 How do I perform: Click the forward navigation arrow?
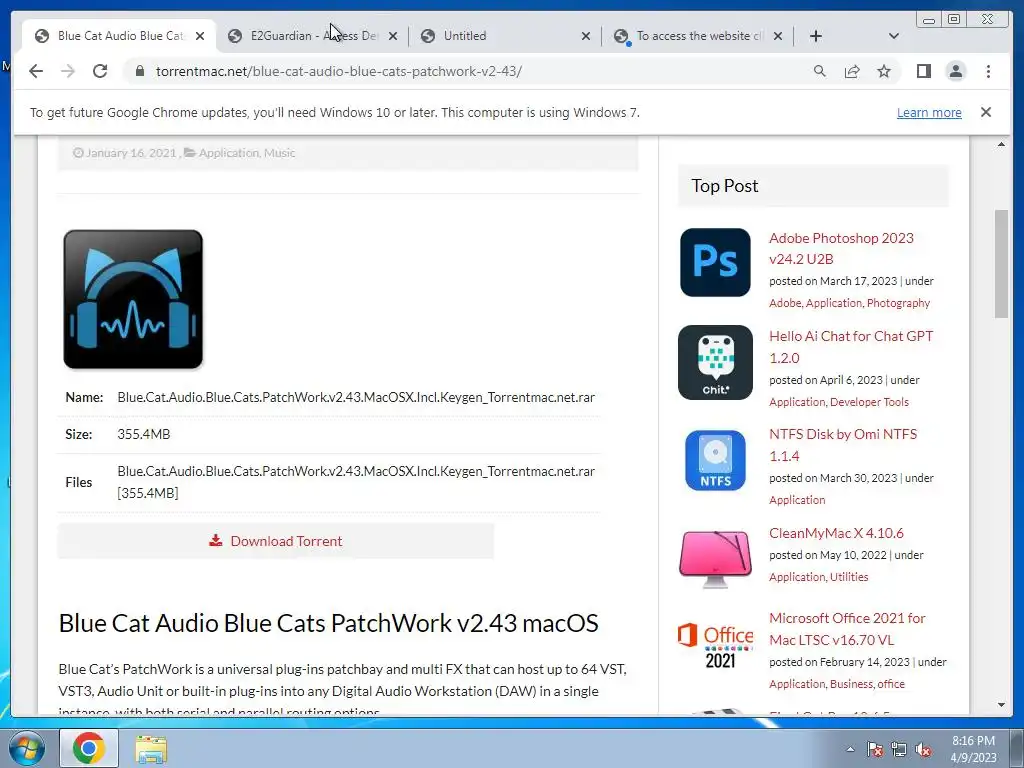pyautogui.click(x=68, y=71)
